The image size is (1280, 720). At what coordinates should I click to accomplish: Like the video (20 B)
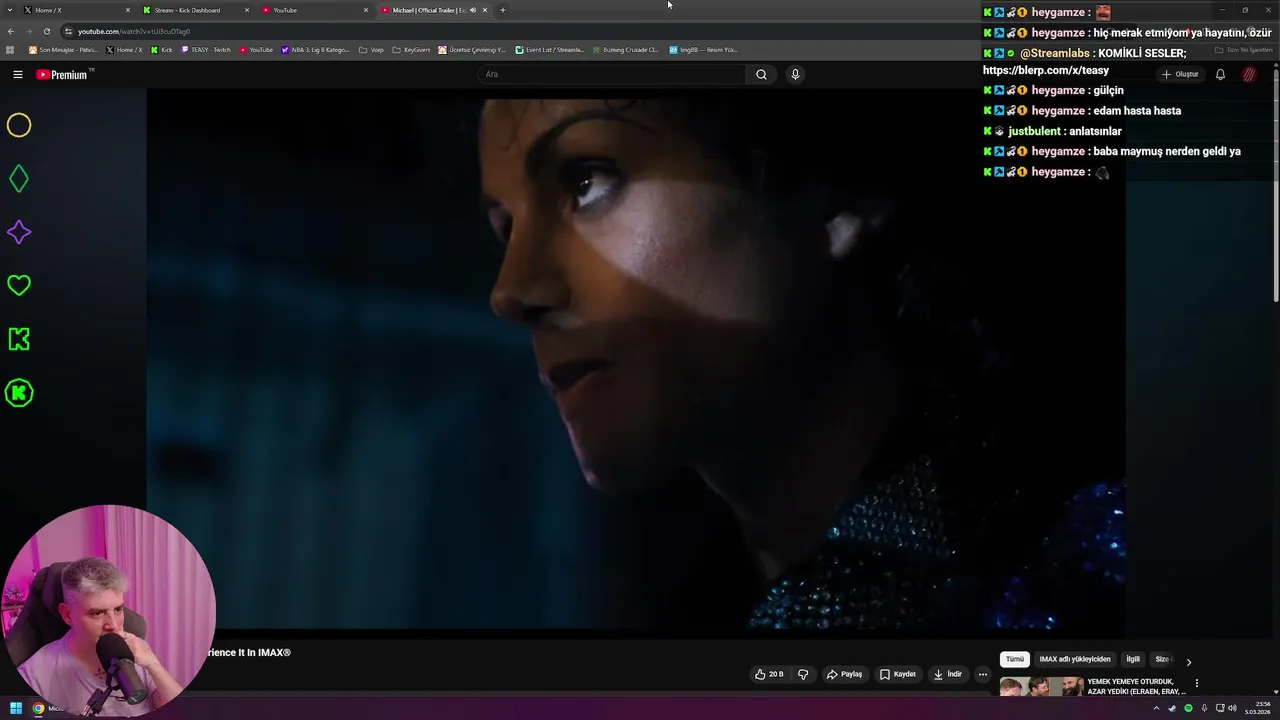point(769,674)
